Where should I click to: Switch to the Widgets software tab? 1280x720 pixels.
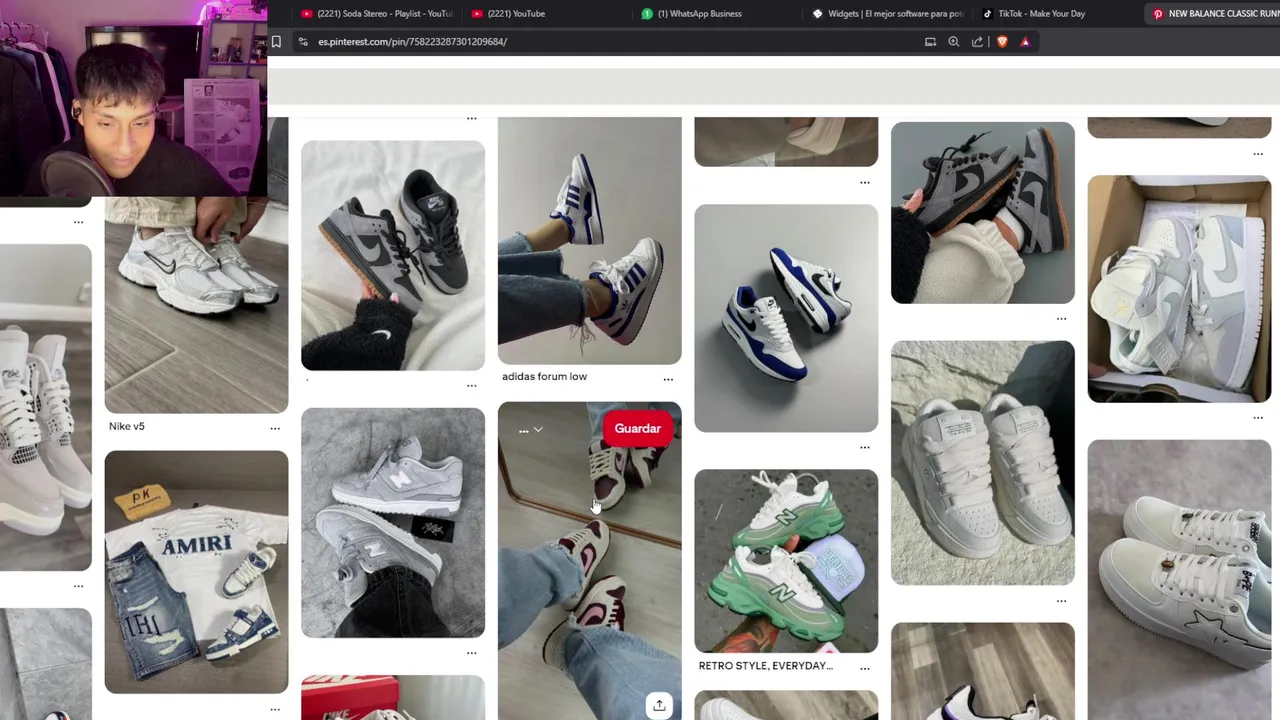[887, 14]
